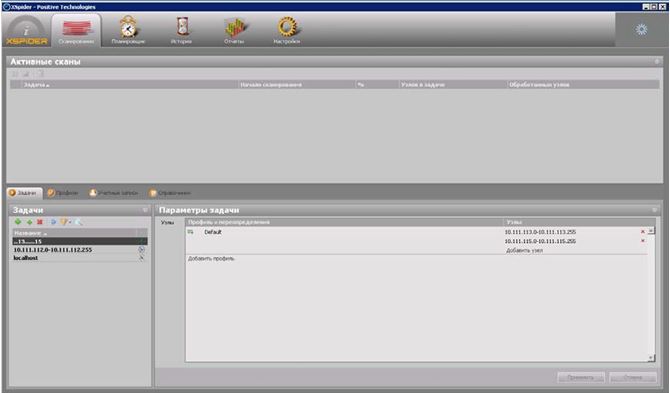Viewport: 670px width, 393px height.
Task: Click the status icon of task 10.111.112.0-10.111.112.255
Action: [141, 249]
